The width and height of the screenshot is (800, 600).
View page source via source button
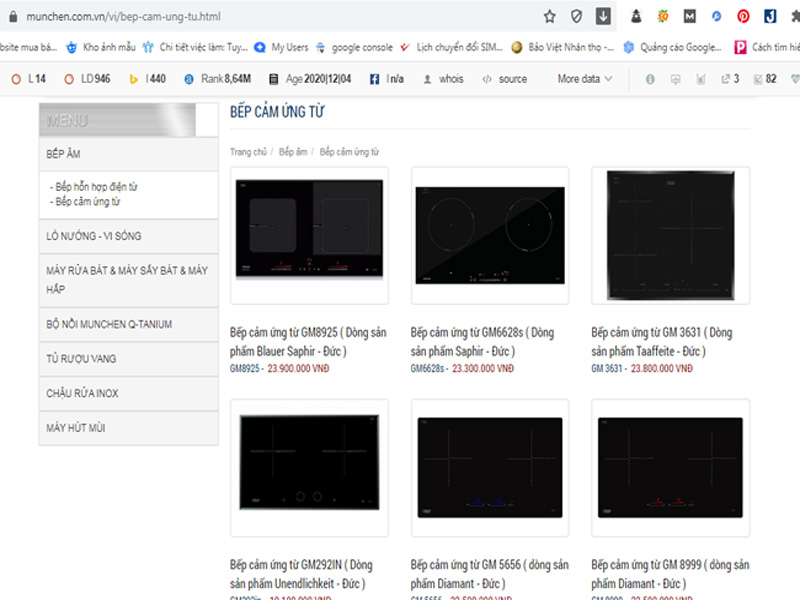[x=505, y=79]
